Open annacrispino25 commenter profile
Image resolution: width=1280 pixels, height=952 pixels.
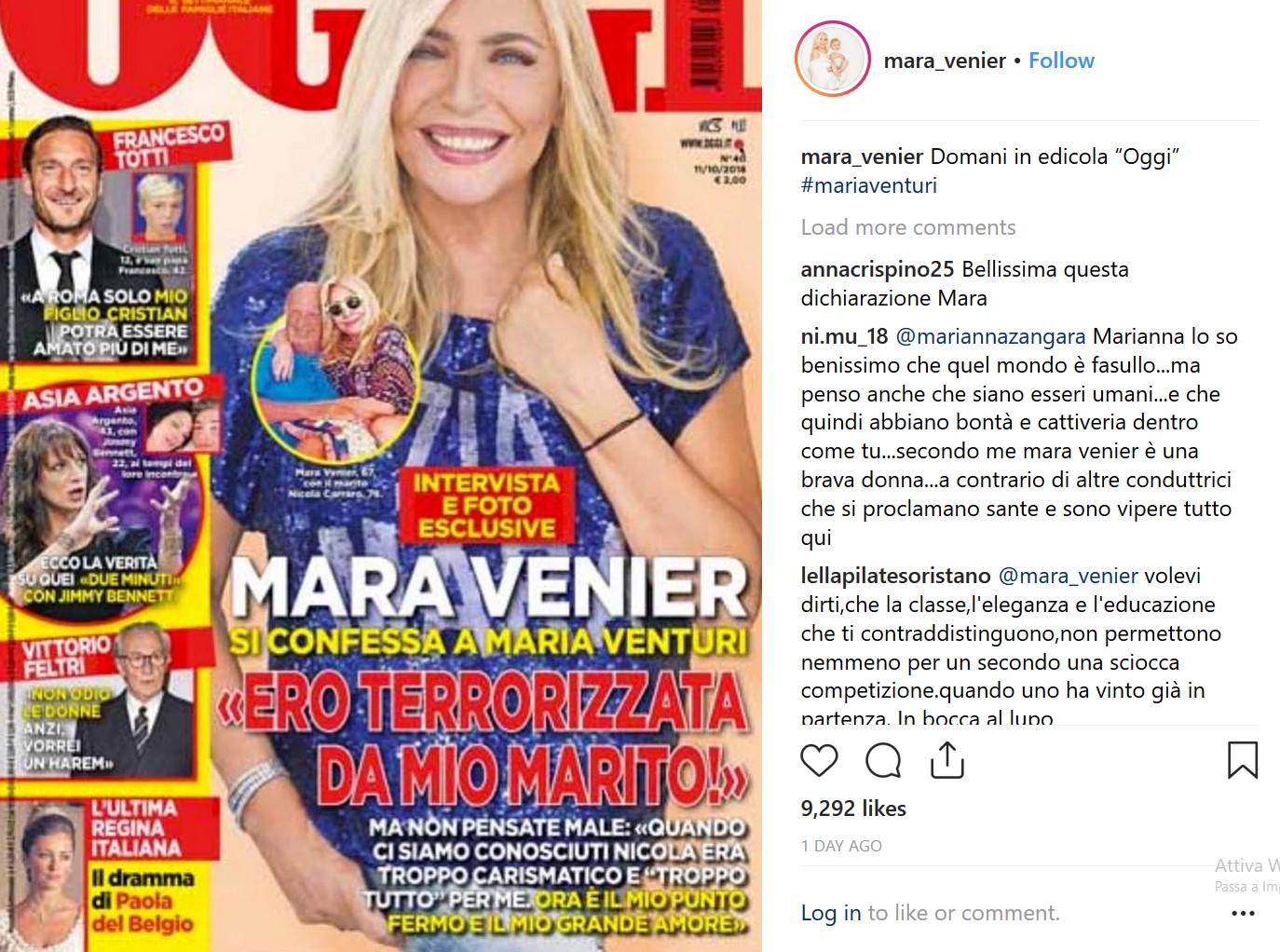point(878,269)
